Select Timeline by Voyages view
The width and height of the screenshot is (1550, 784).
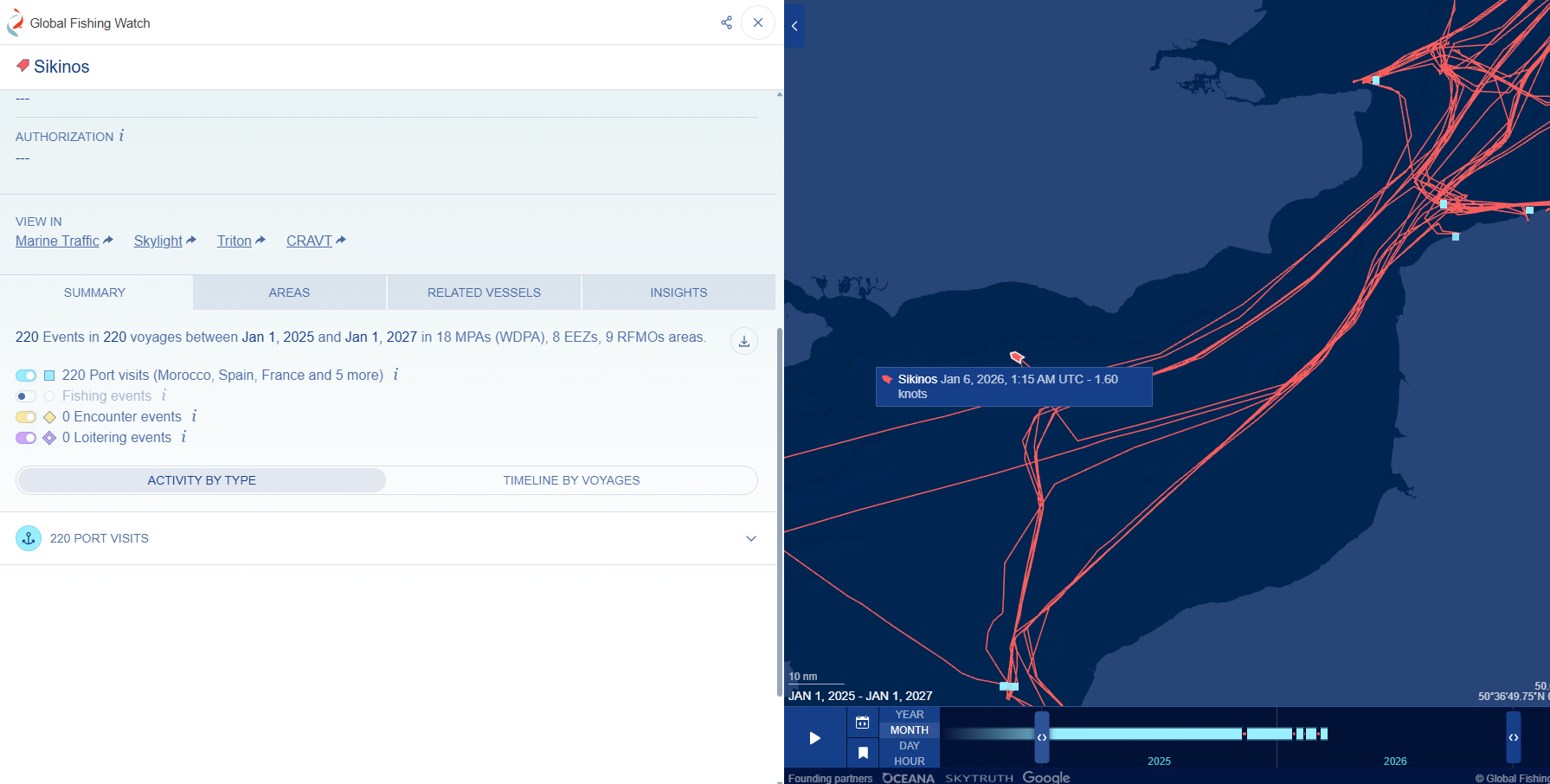[571, 480]
